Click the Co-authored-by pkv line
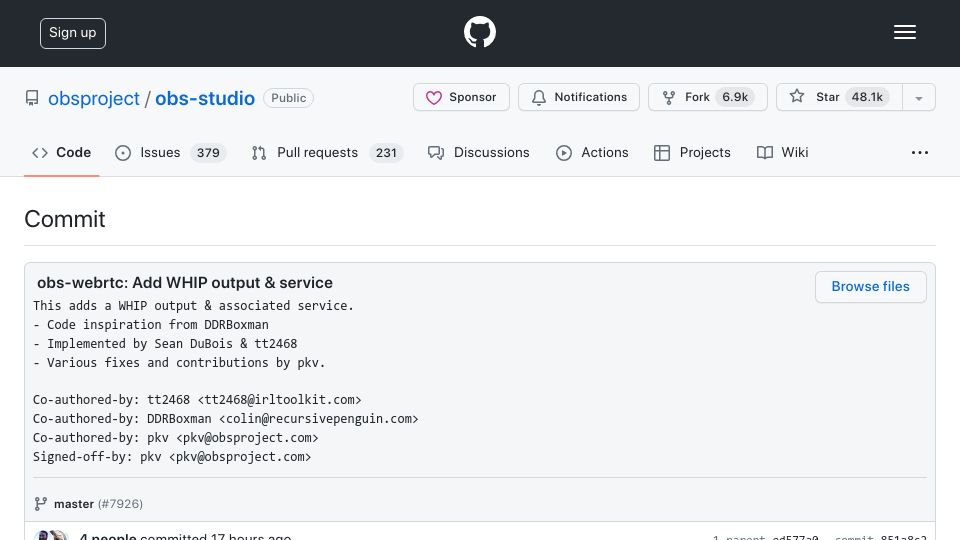 click(x=176, y=438)
